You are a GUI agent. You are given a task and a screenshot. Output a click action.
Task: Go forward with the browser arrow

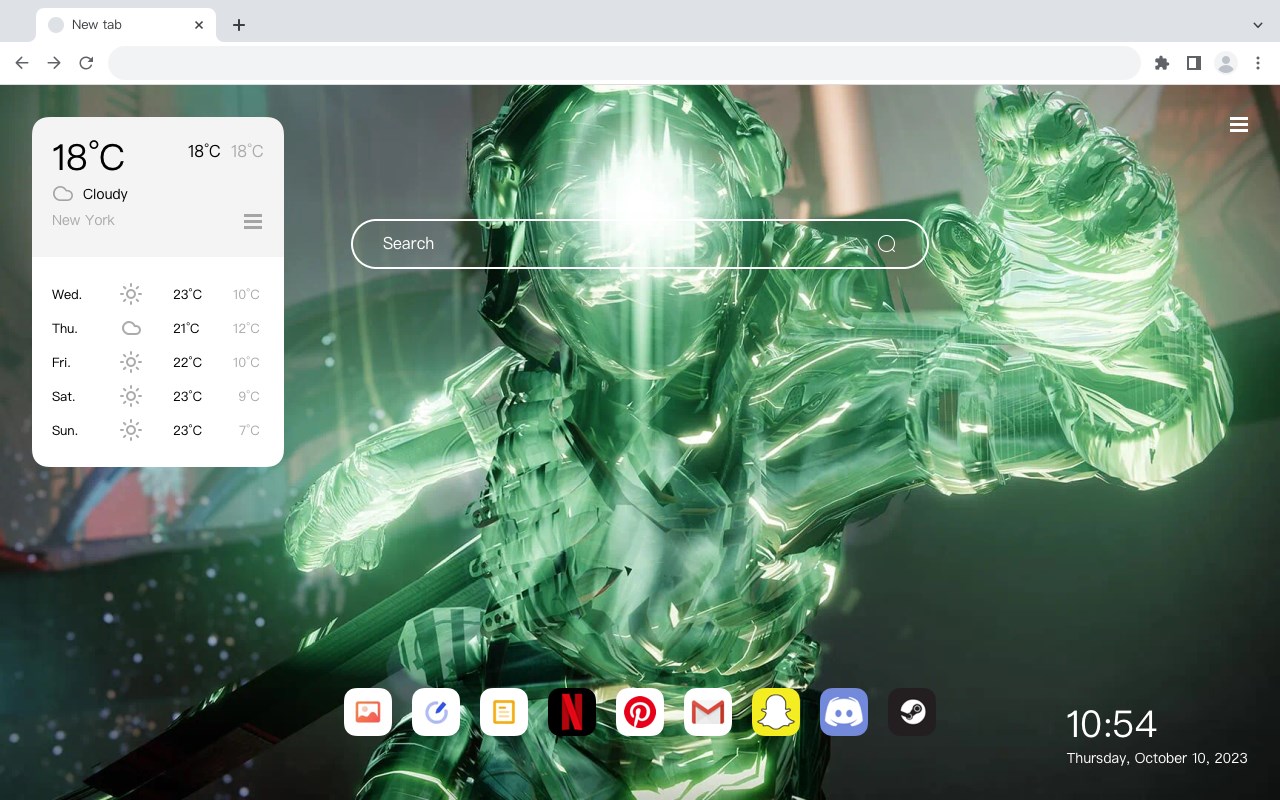(54, 63)
